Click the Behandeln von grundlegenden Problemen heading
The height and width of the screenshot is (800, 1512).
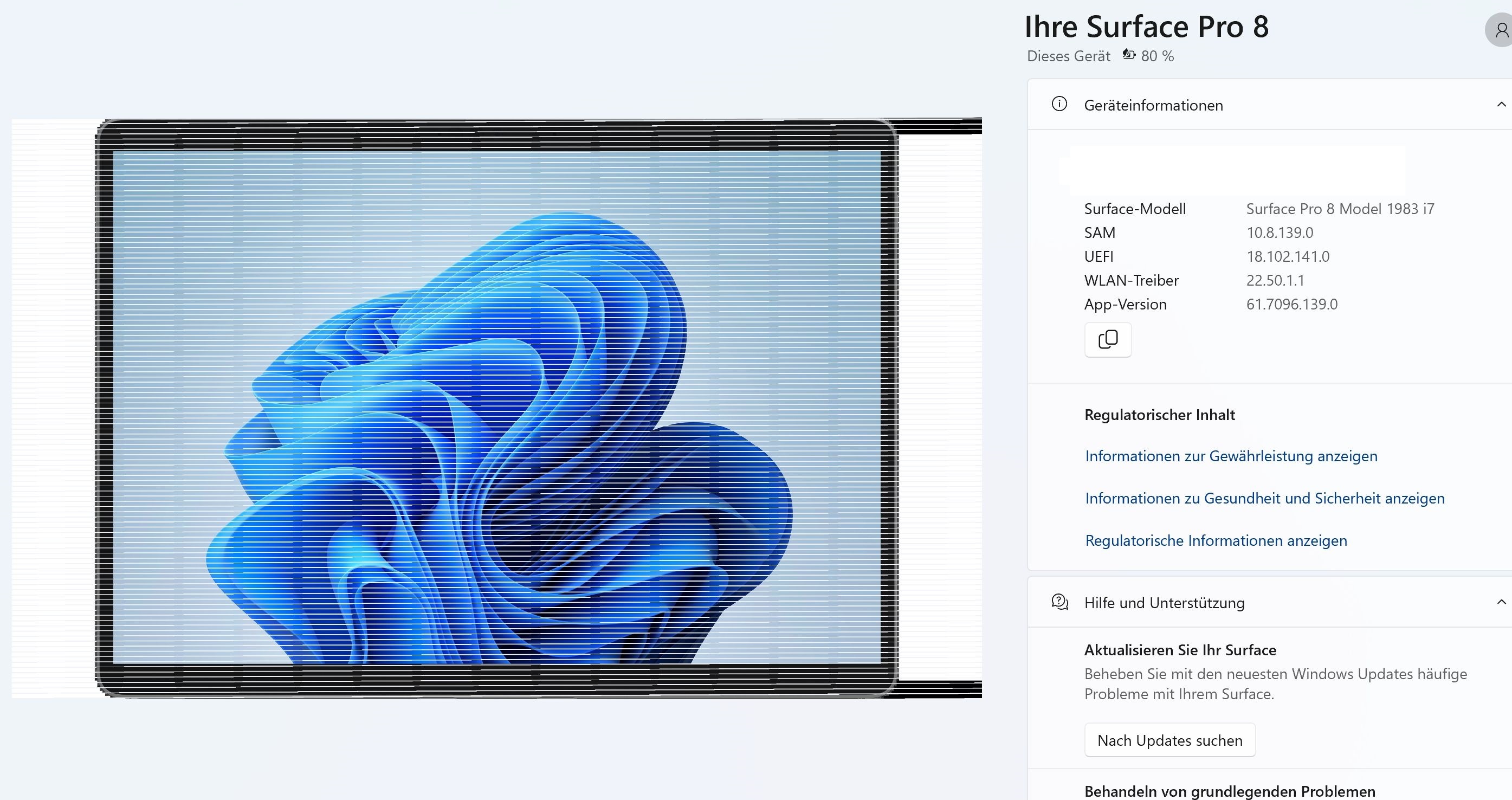1229,791
